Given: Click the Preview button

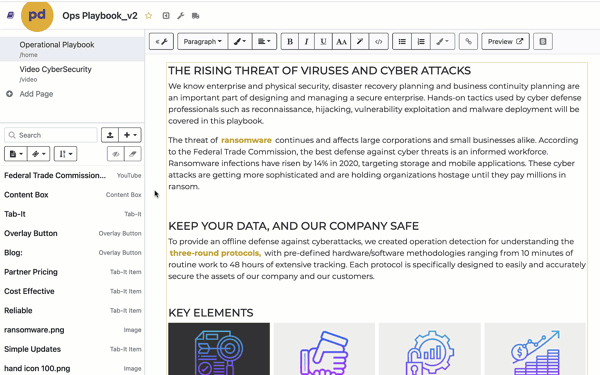Looking at the screenshot, I should tap(505, 41).
